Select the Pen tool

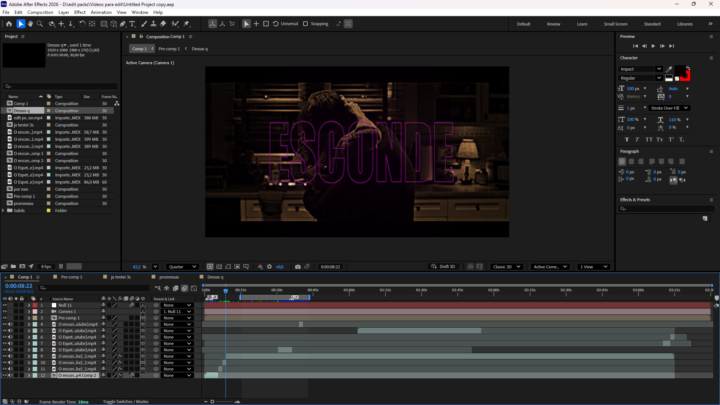pos(123,24)
